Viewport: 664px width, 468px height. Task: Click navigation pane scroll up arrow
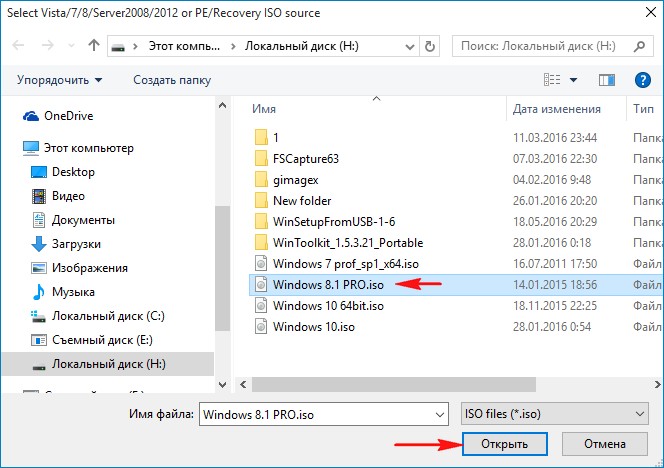point(222,105)
